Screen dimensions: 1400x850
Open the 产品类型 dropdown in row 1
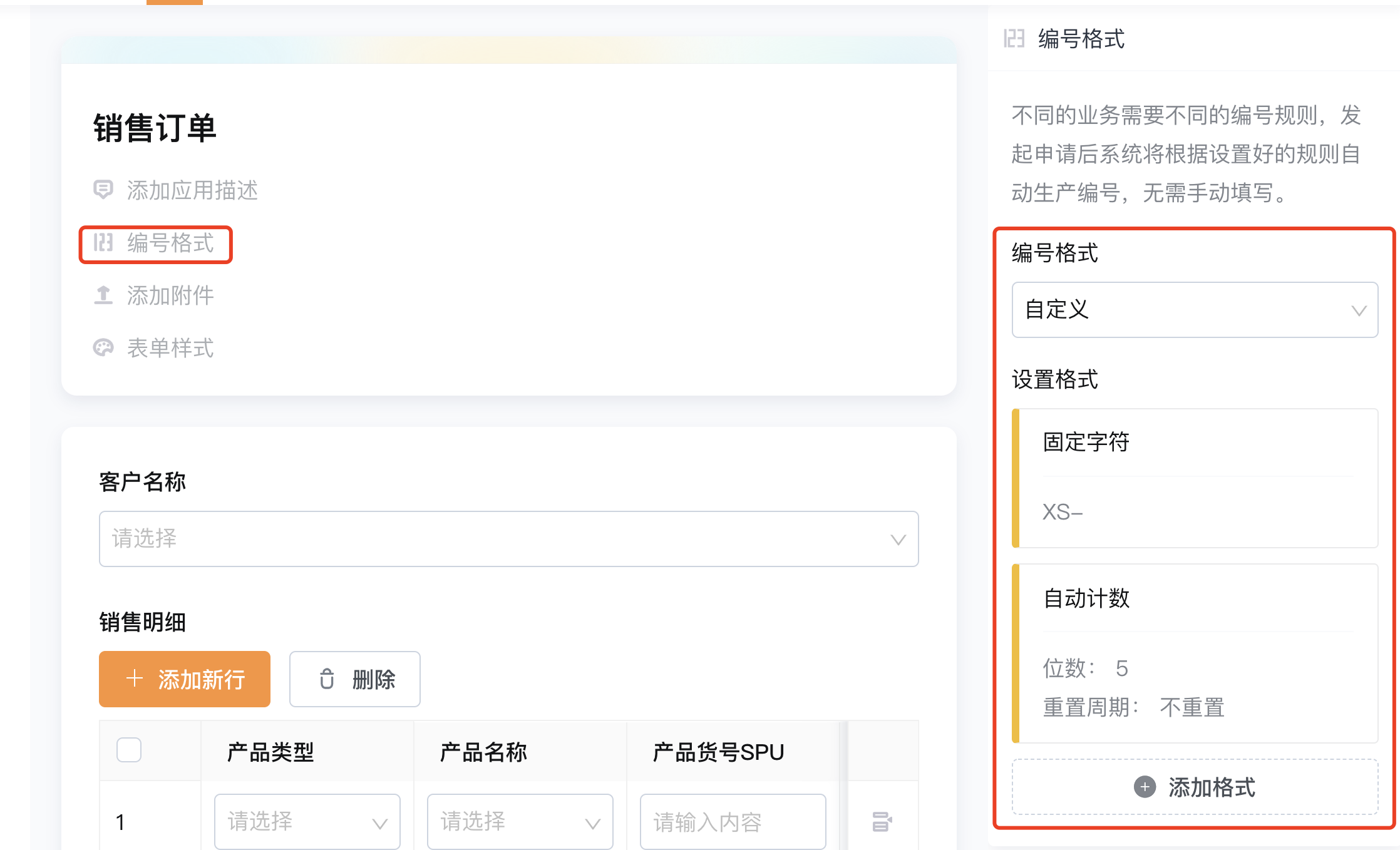pyautogui.click(x=307, y=822)
